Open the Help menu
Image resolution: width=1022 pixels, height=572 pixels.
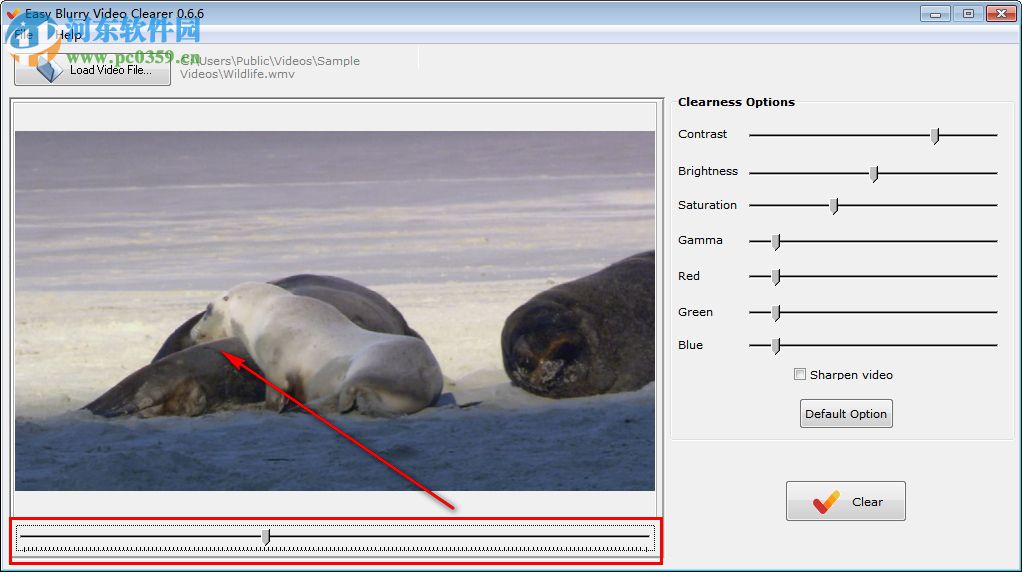pyautogui.click(x=68, y=35)
